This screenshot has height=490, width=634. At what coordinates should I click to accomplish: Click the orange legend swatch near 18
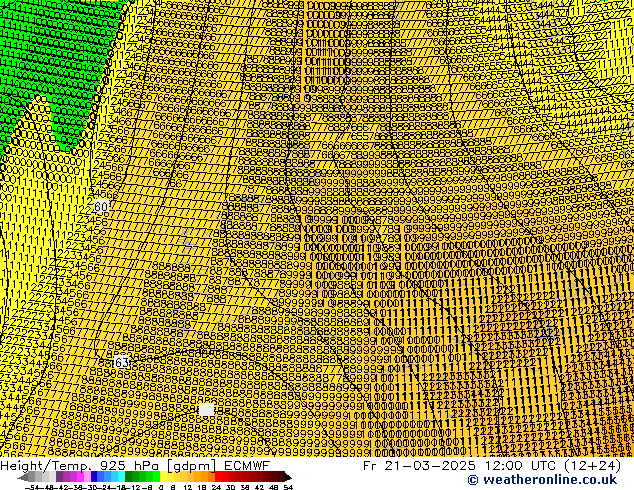click(x=205, y=477)
